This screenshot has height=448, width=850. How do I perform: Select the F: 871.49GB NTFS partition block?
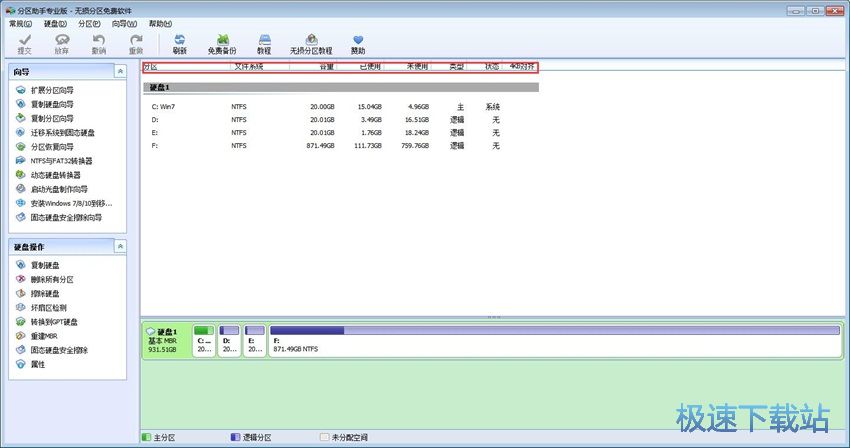pyautogui.click(x=555, y=340)
